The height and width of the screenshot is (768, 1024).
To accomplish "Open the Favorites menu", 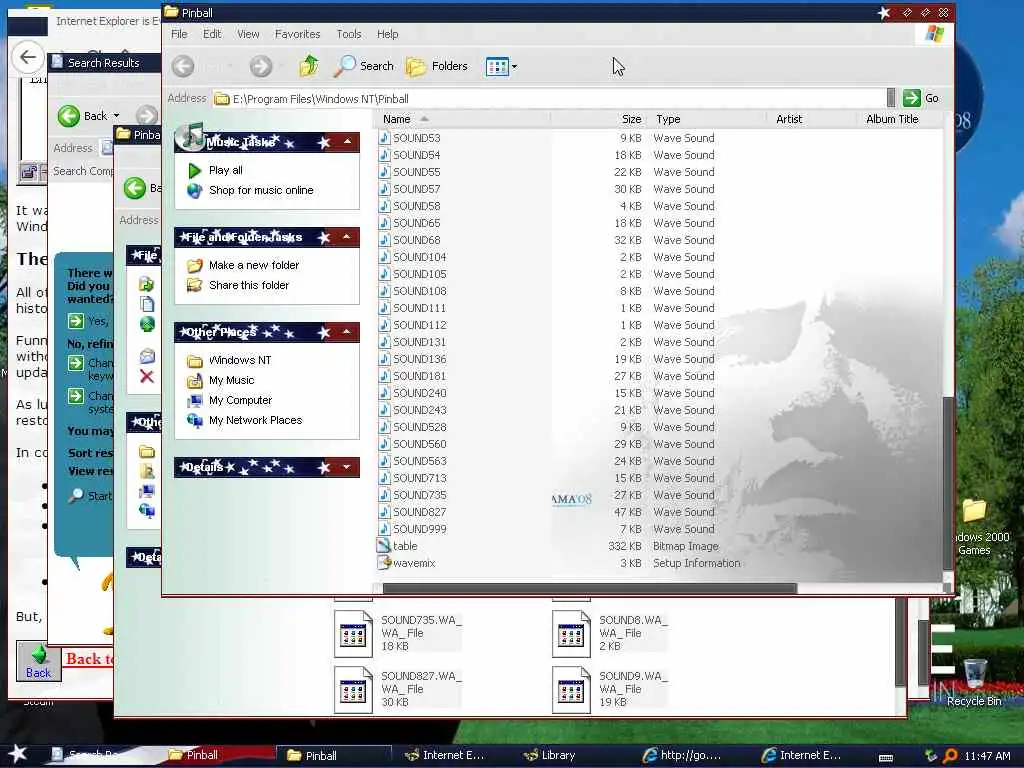I will click(x=297, y=34).
